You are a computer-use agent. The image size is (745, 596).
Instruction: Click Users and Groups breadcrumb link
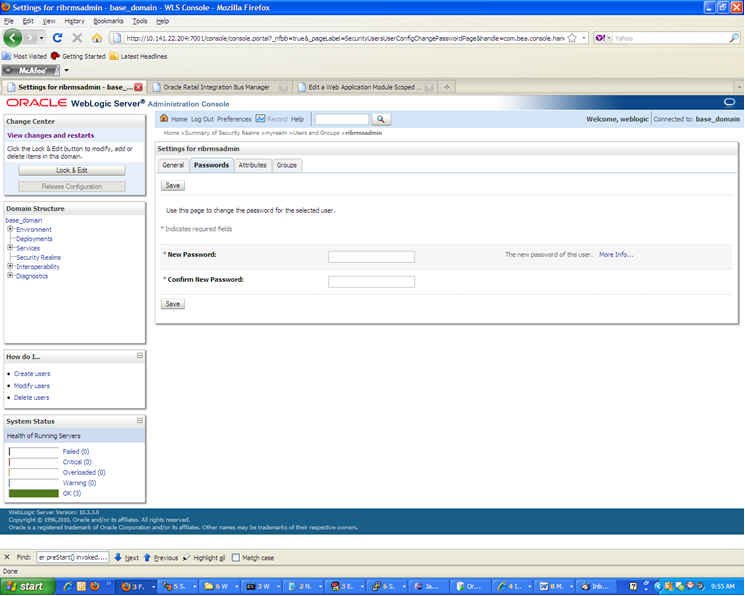[x=316, y=133]
